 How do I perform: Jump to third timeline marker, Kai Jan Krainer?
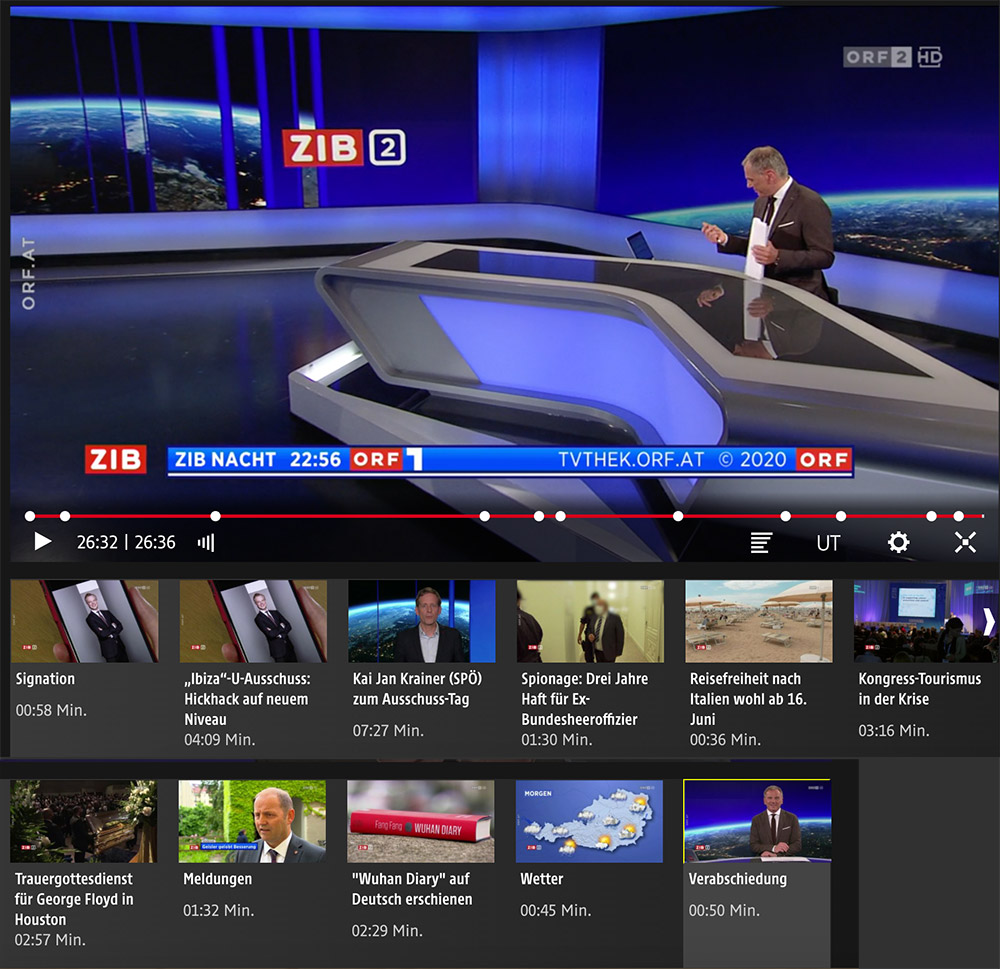216,516
